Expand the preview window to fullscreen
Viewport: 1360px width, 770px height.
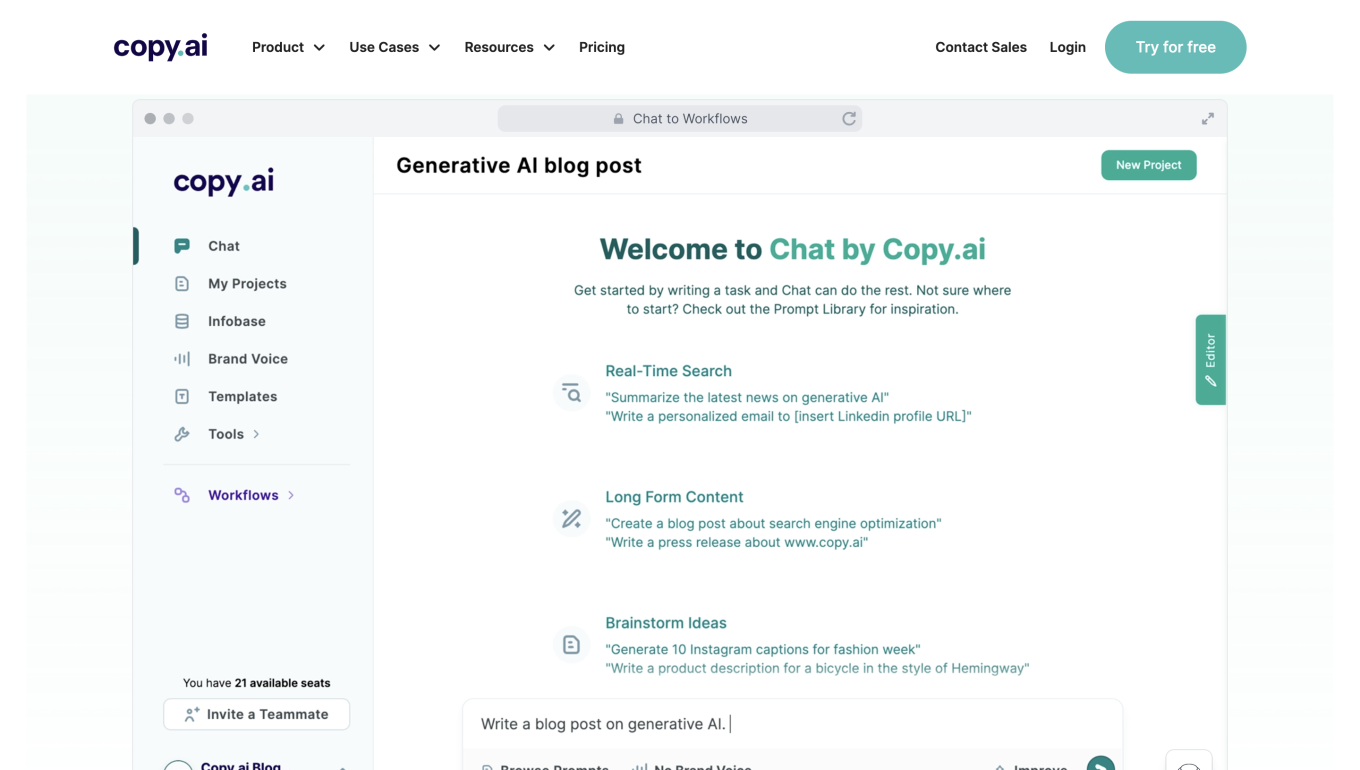pos(1208,119)
